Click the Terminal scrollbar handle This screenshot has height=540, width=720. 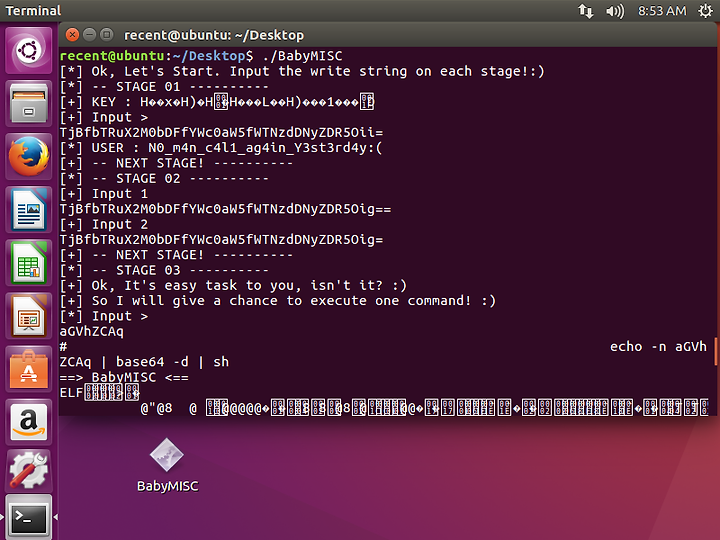(x=715, y=351)
